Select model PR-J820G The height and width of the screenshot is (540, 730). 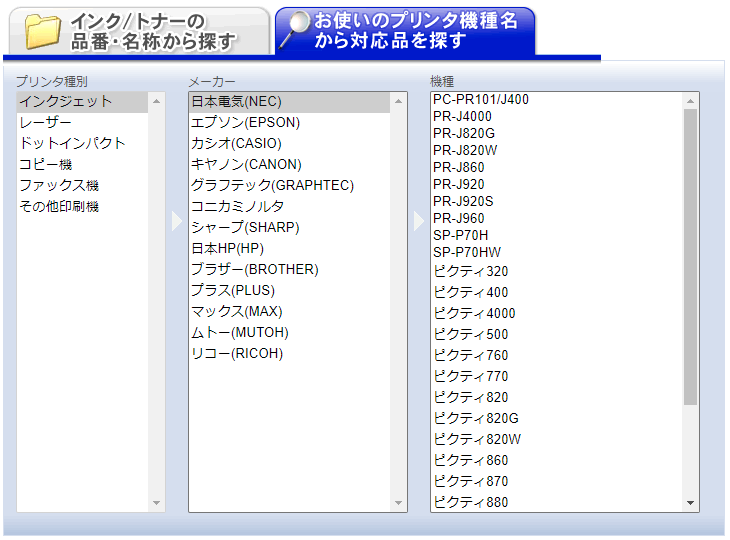coord(556,134)
